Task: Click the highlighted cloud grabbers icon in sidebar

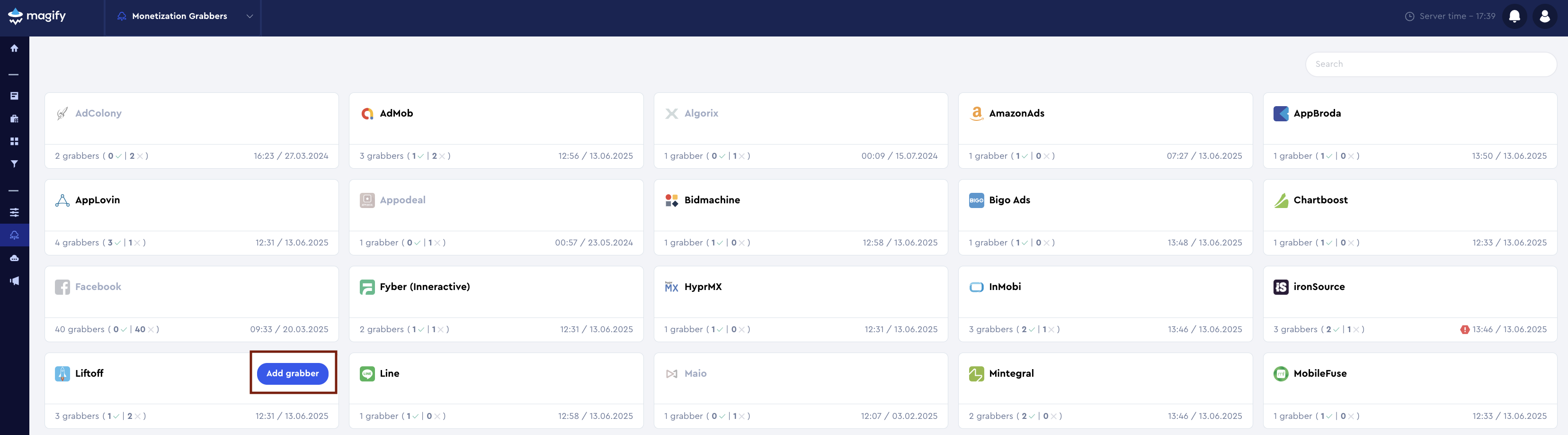Action: click(x=13, y=235)
